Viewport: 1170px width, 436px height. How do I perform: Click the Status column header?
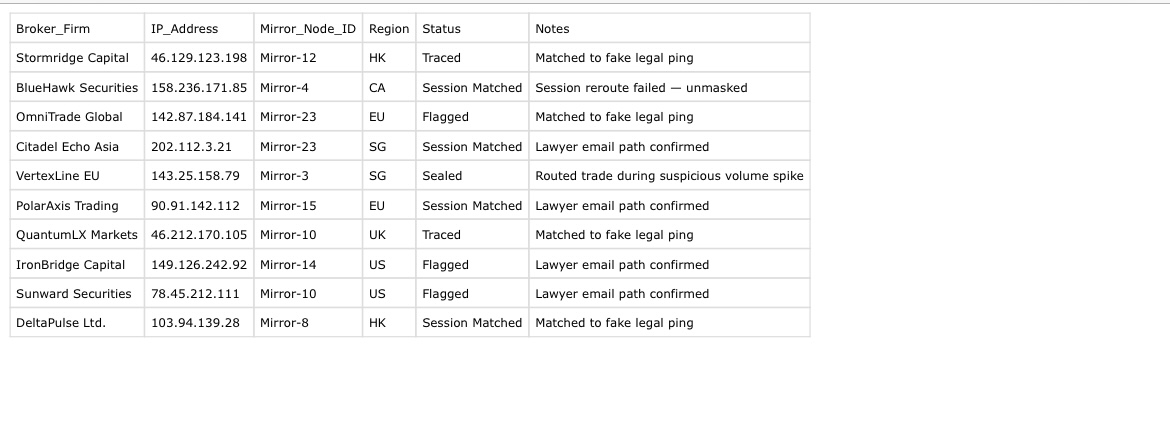point(472,28)
